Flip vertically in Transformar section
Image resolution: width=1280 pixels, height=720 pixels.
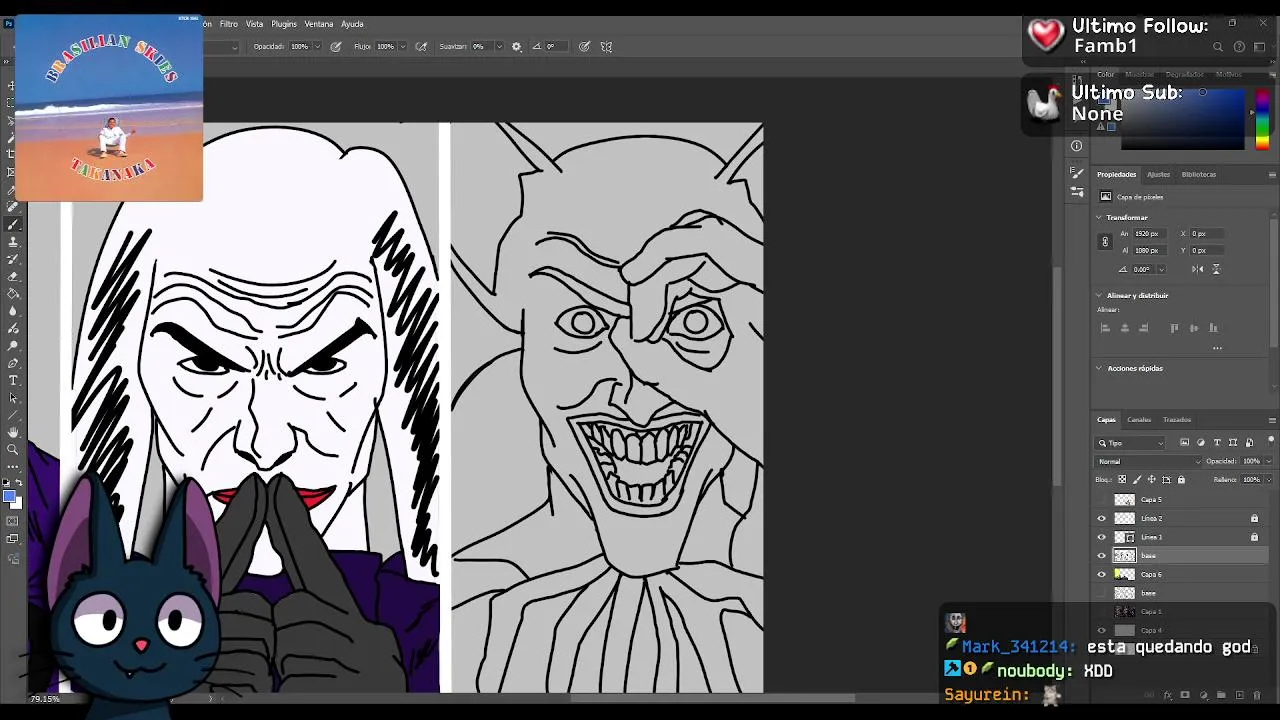tap(1216, 269)
